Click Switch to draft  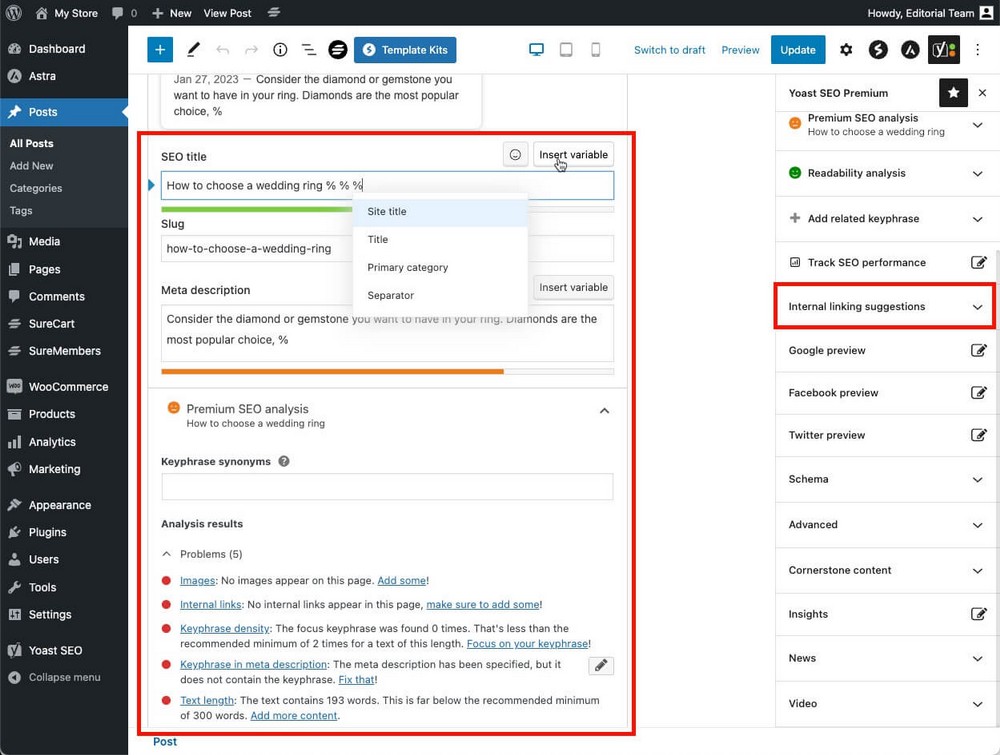point(670,50)
